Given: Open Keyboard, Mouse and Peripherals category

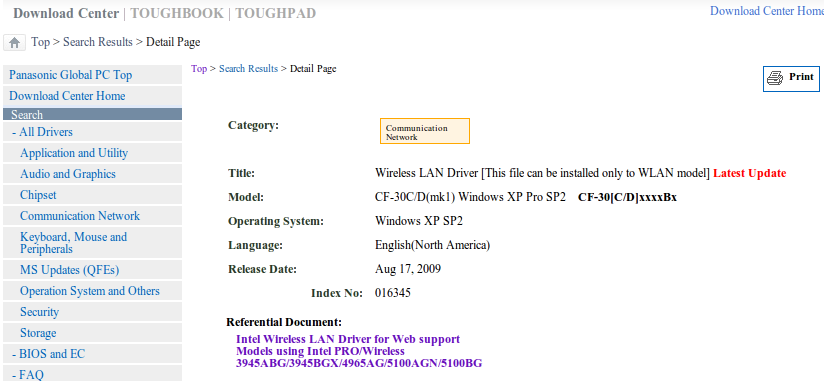Looking at the screenshot, I should (x=92, y=243).
